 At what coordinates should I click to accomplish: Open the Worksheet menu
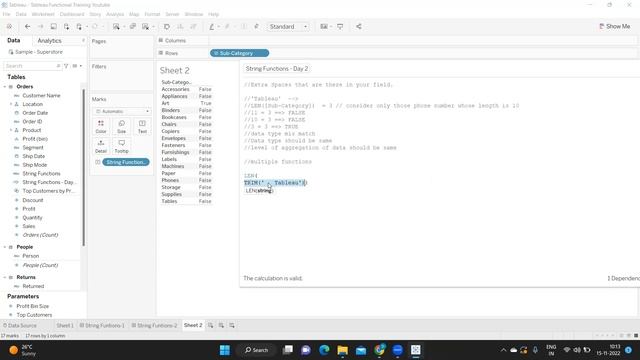tap(43, 14)
